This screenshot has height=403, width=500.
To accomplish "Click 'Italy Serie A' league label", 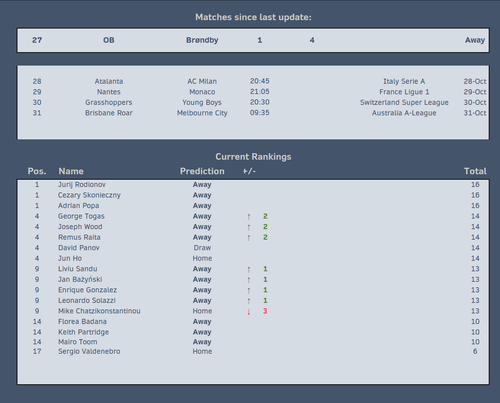I will [x=404, y=81].
